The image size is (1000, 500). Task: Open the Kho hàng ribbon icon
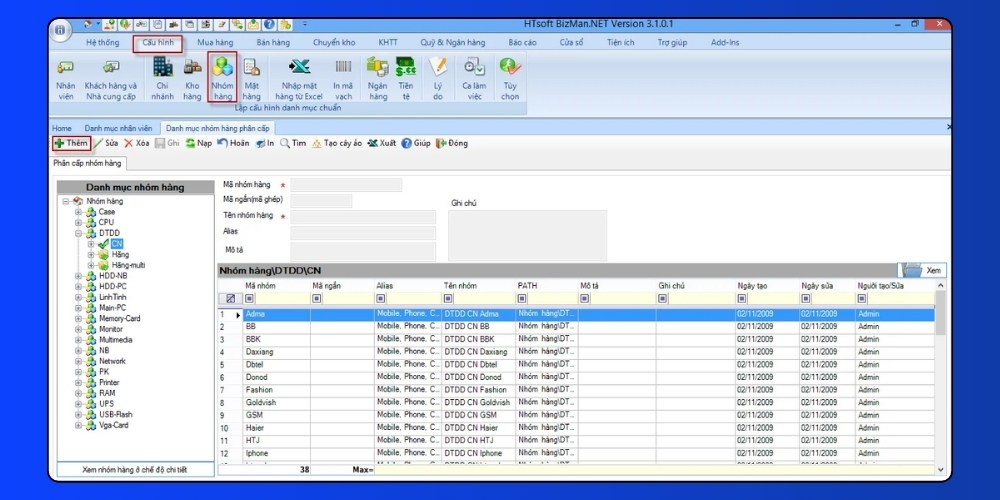(x=192, y=78)
